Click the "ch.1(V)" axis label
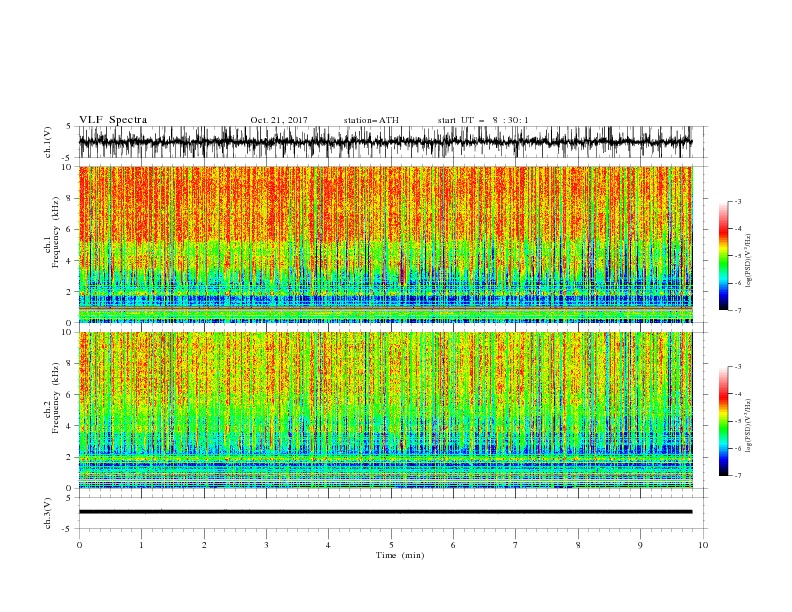792x612 pixels. click(48, 142)
